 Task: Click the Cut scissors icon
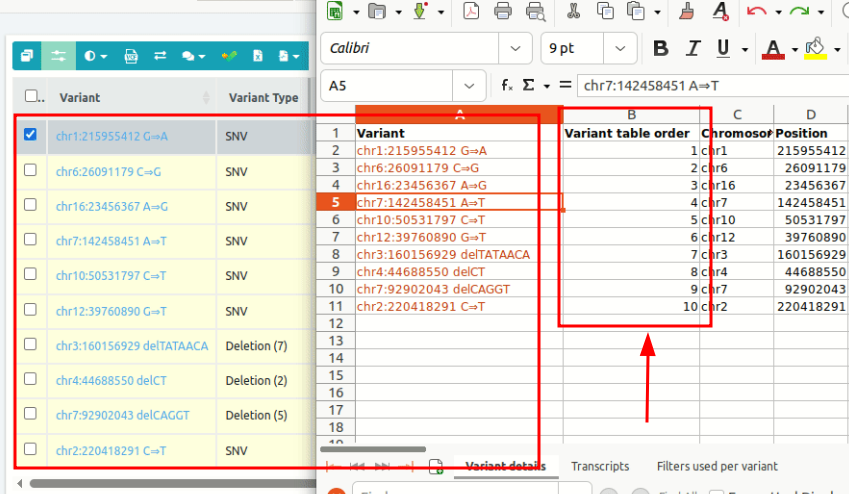pos(573,11)
